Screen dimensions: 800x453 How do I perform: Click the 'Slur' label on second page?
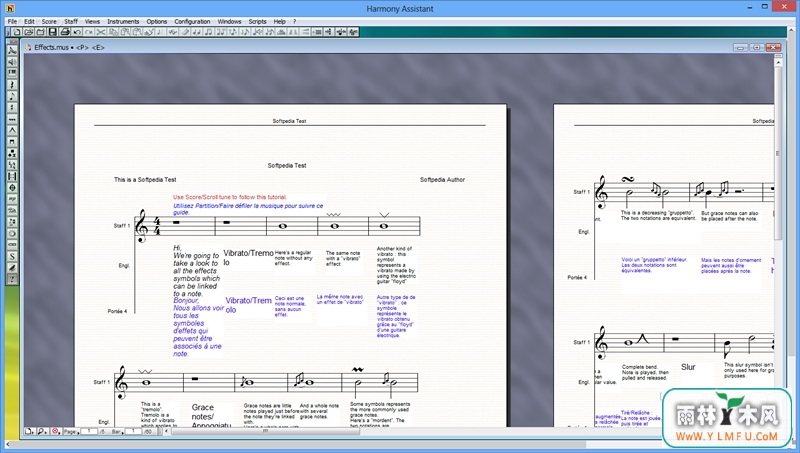(688, 367)
